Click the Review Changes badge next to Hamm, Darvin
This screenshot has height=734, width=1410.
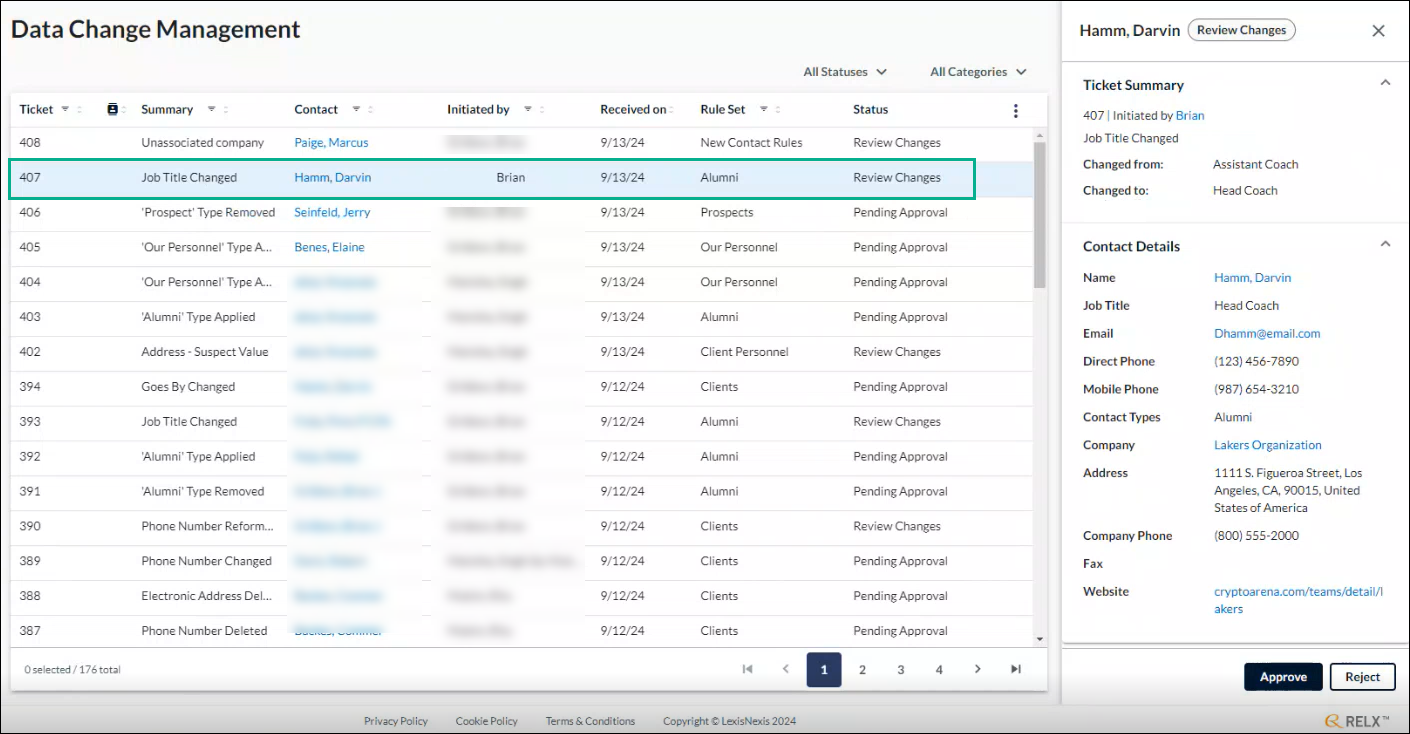point(1241,30)
